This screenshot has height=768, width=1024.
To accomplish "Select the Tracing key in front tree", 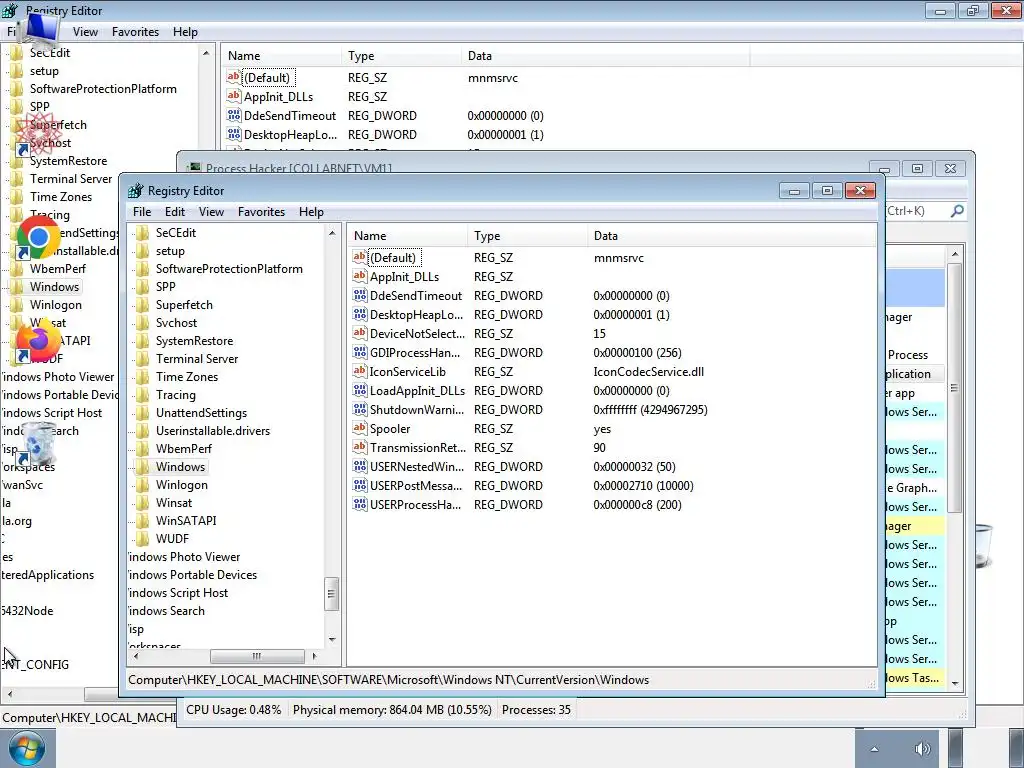I will [x=176, y=394].
